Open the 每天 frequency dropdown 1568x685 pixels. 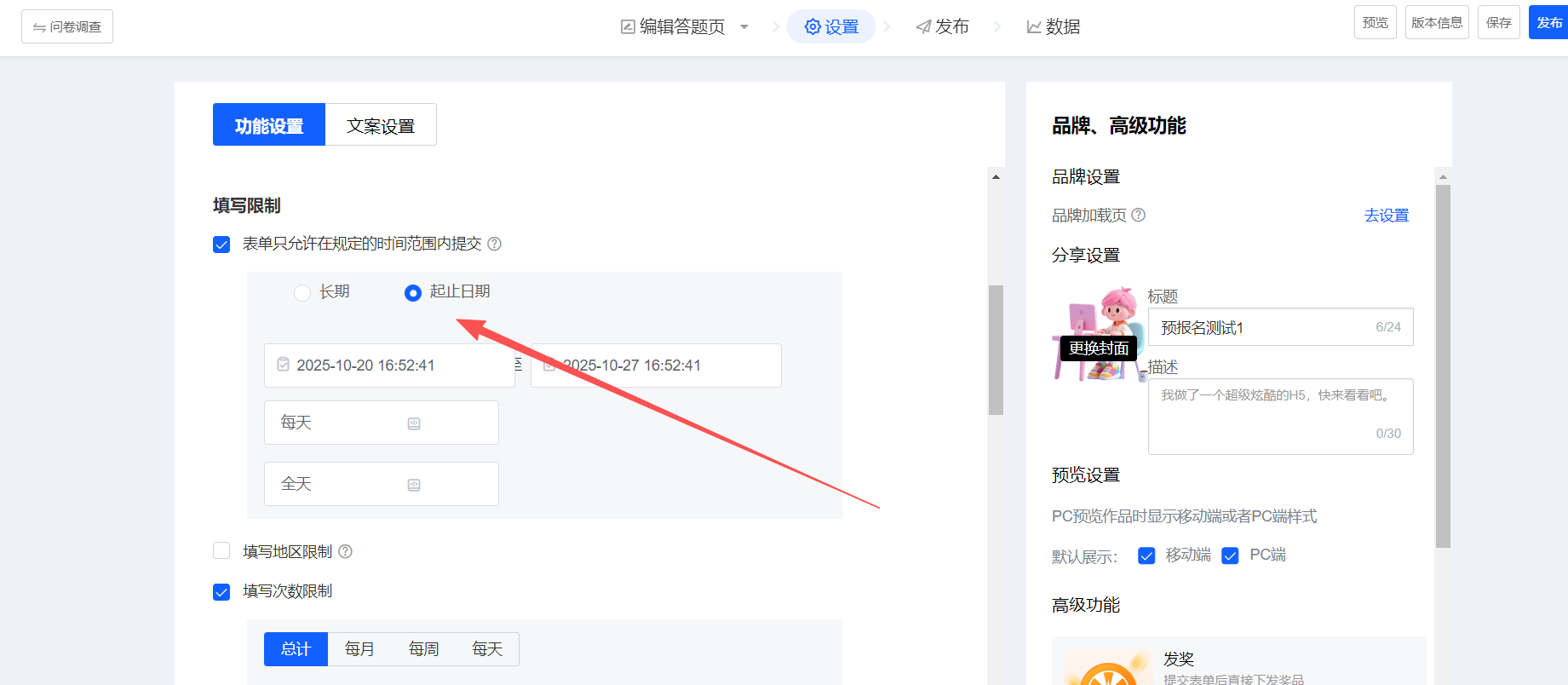pos(381,423)
